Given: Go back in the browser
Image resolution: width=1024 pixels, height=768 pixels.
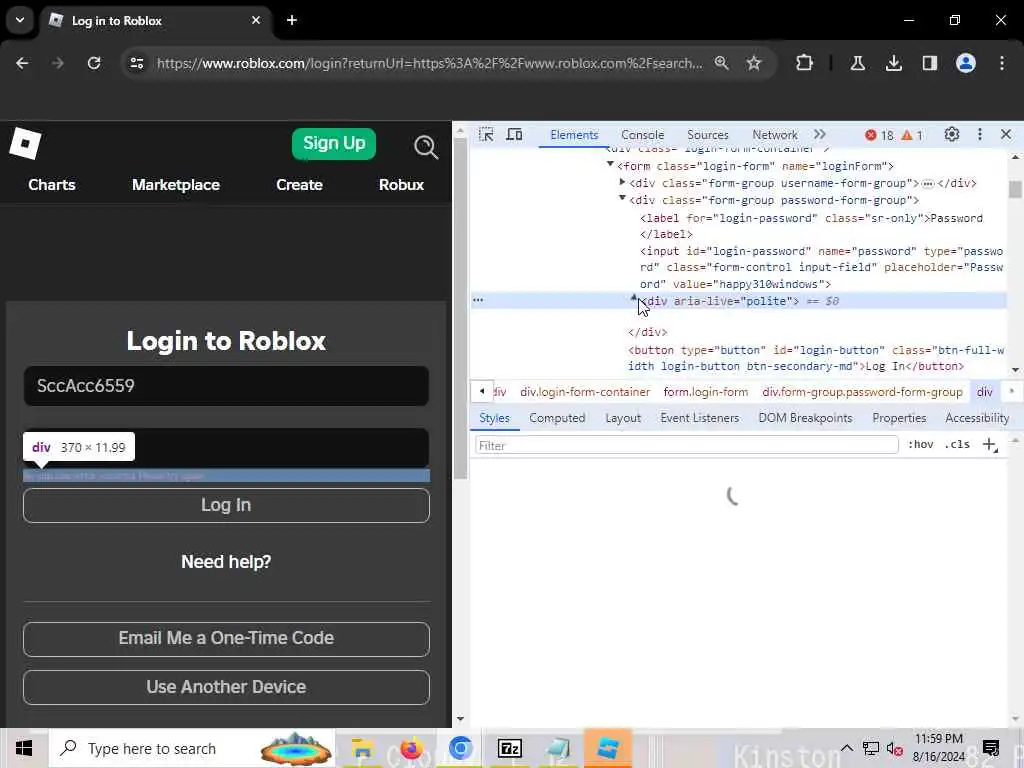Looking at the screenshot, I should pos(22,63).
